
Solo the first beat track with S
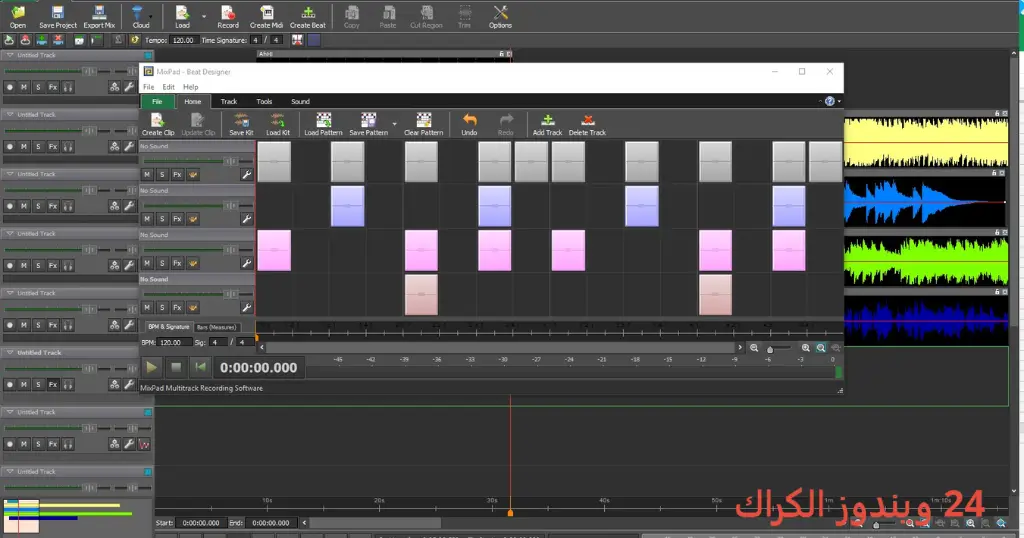click(162, 174)
